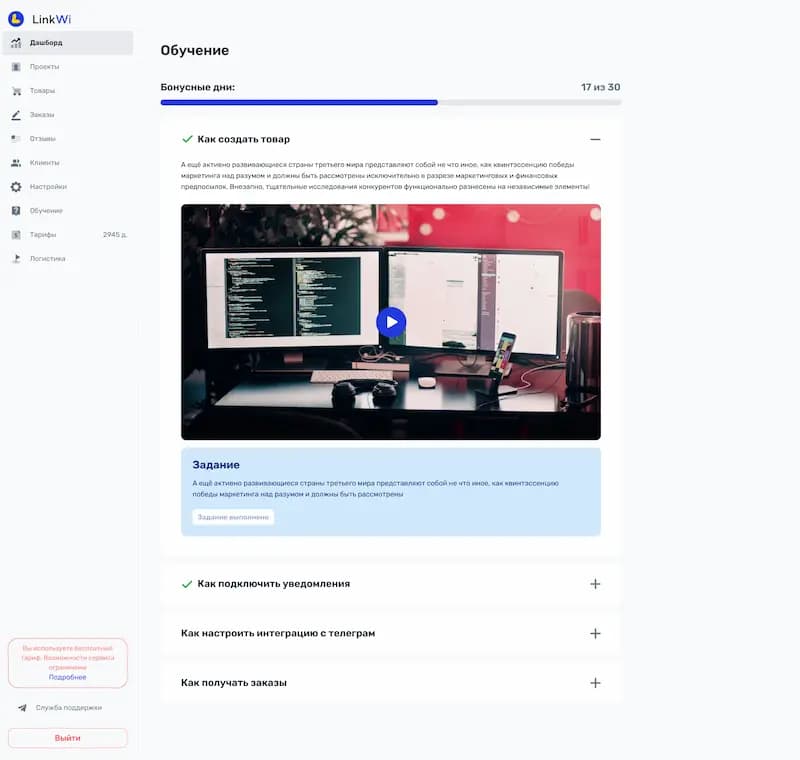The image size is (800, 760).
Task: Click the Подробнее link
Action: pyautogui.click(x=67, y=677)
